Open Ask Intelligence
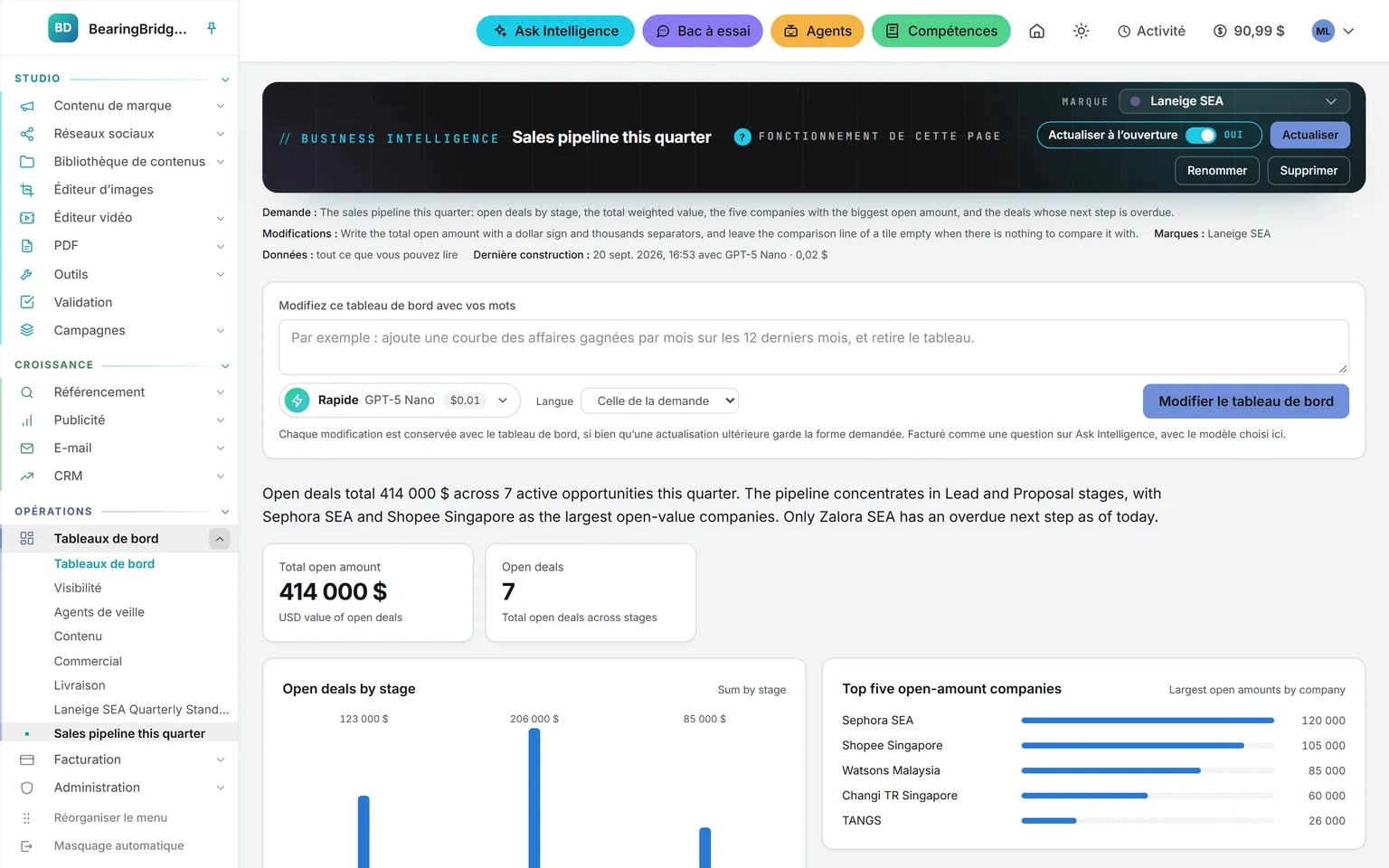Image resolution: width=1389 pixels, height=868 pixels. 555,31
